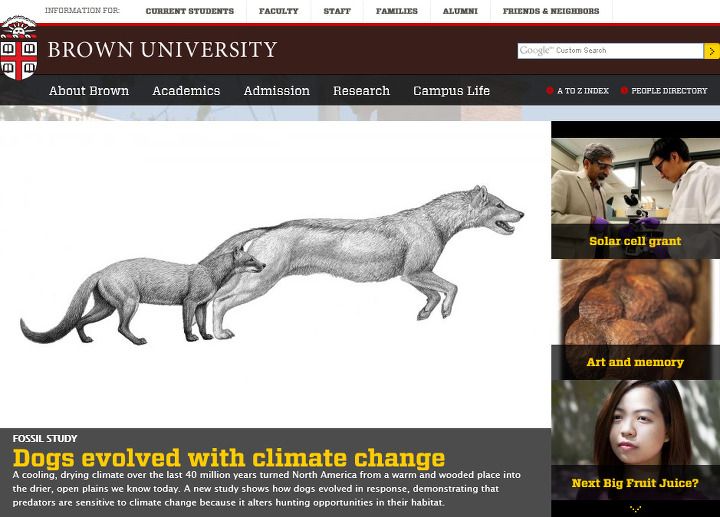The height and width of the screenshot is (517, 720).
Task: Open the Current Students information page
Action: point(190,11)
